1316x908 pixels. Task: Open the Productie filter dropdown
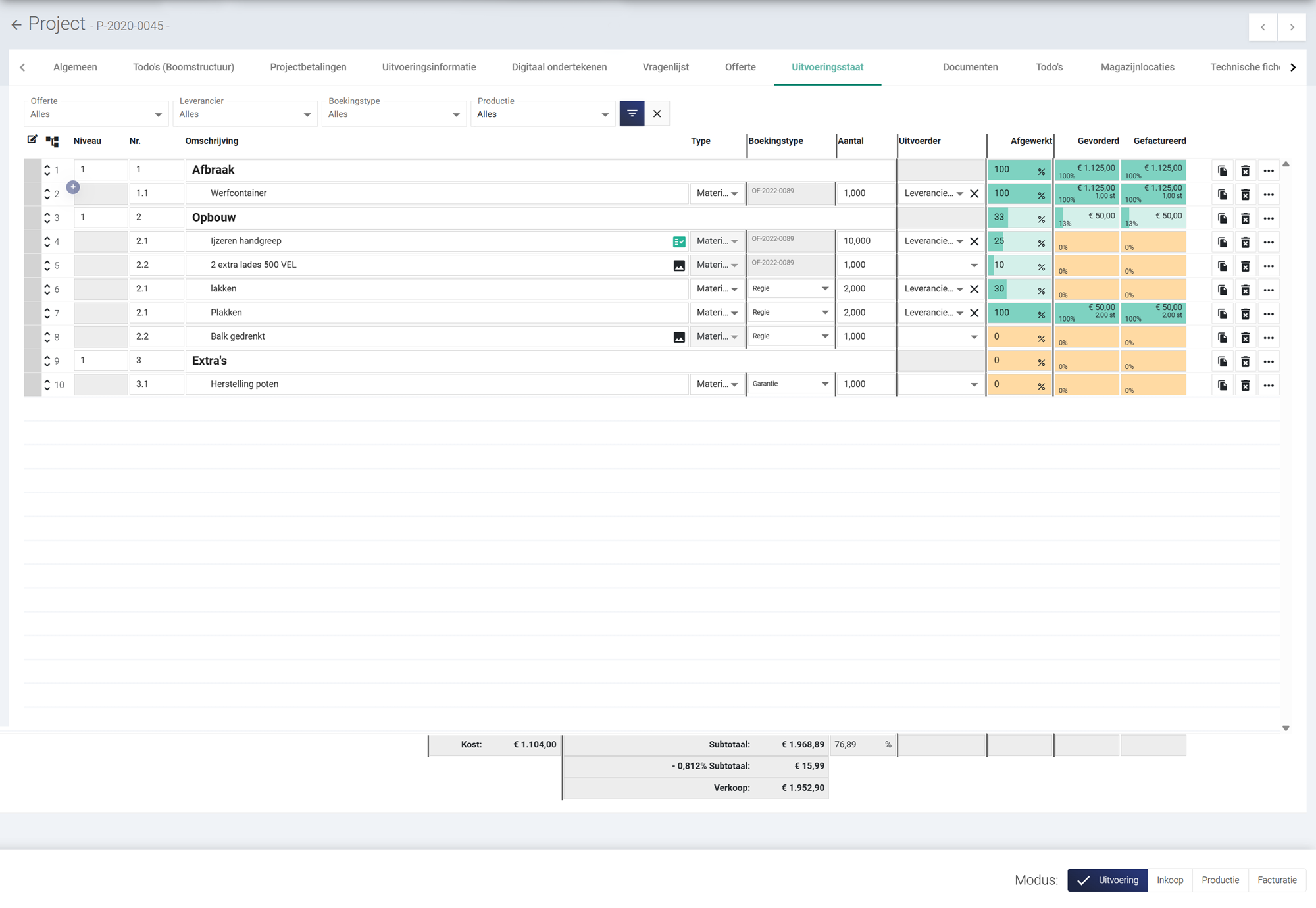543,114
